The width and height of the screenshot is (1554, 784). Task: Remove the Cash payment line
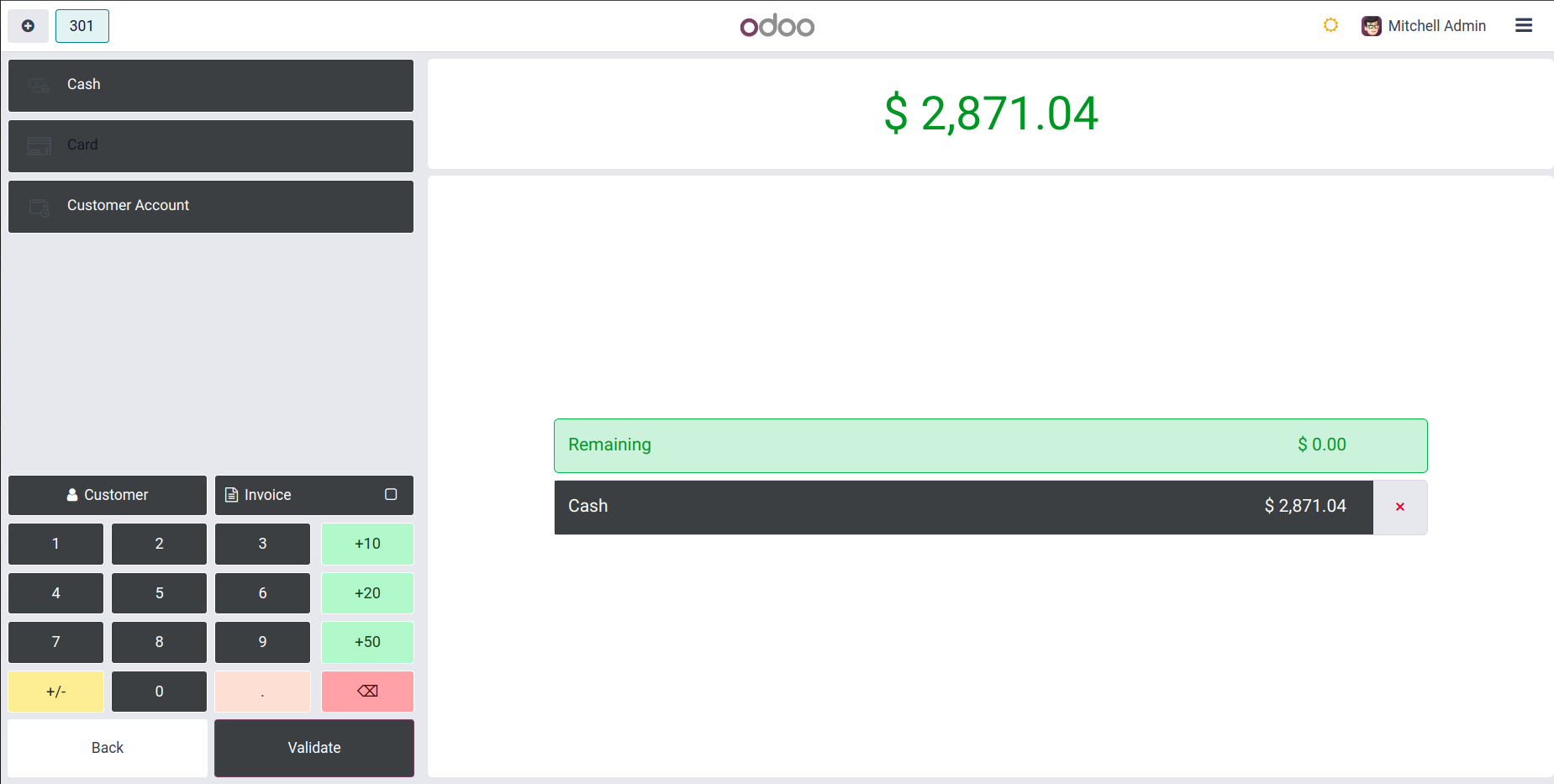coord(1400,507)
